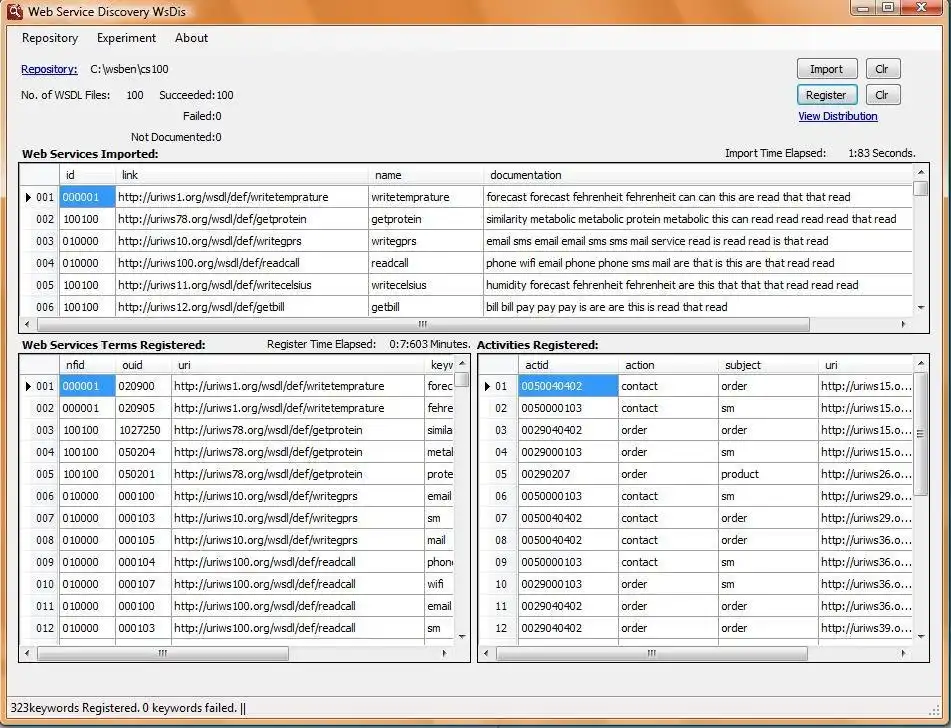Select the readcall name cell
951x728 pixels.
point(425,263)
